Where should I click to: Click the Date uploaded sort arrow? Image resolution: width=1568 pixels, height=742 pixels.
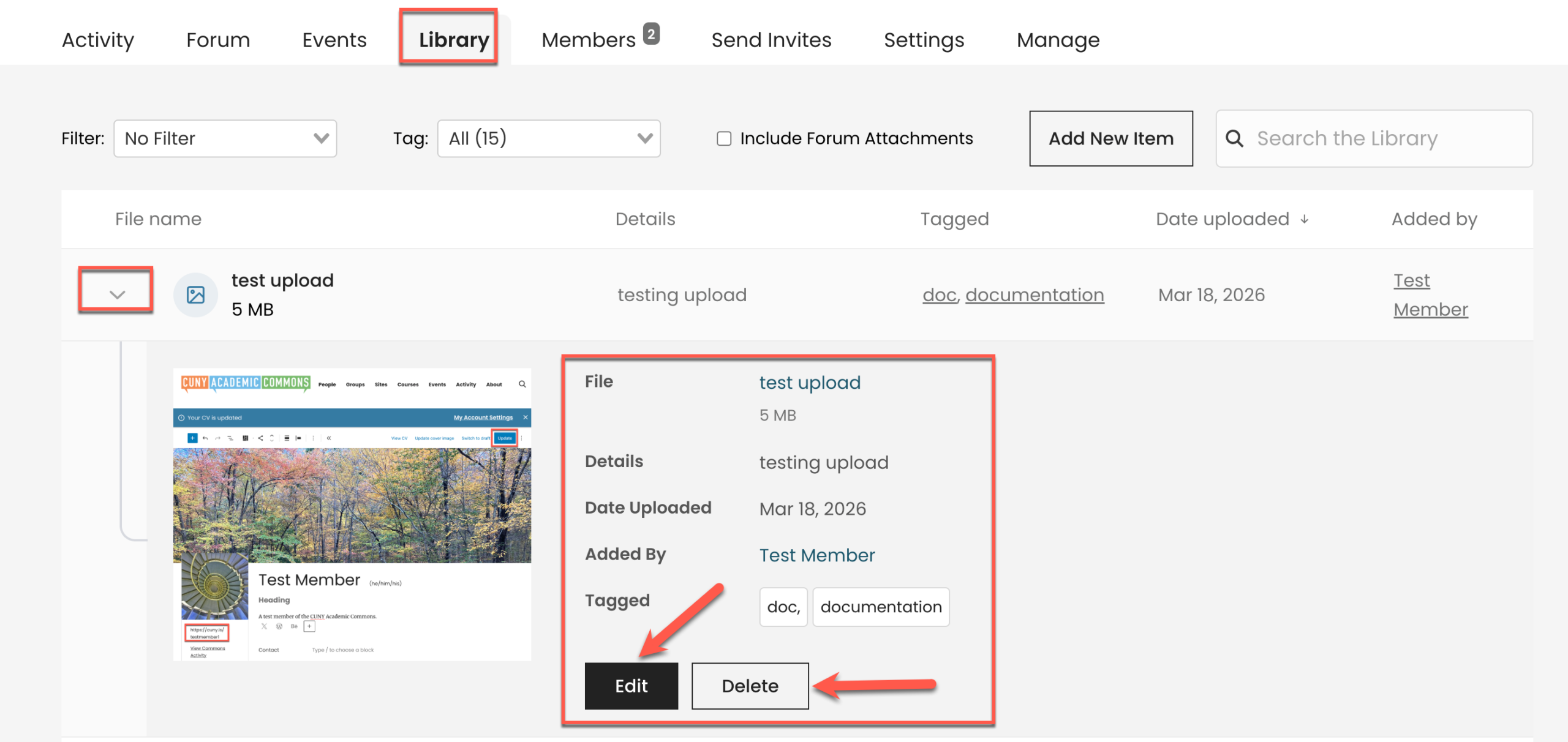[x=1304, y=219]
